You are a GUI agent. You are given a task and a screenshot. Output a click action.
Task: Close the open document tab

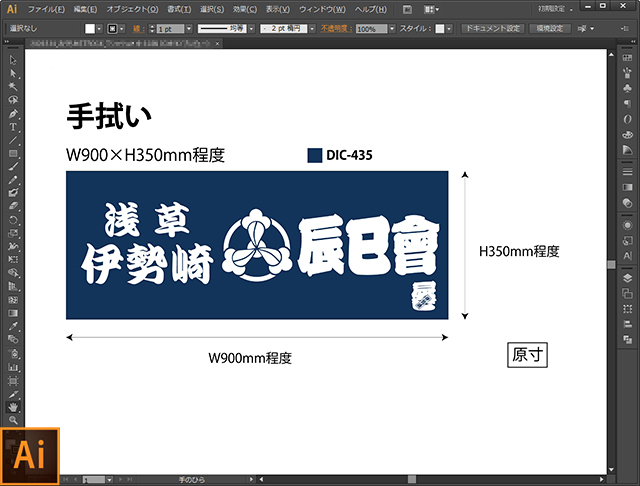click(218, 43)
